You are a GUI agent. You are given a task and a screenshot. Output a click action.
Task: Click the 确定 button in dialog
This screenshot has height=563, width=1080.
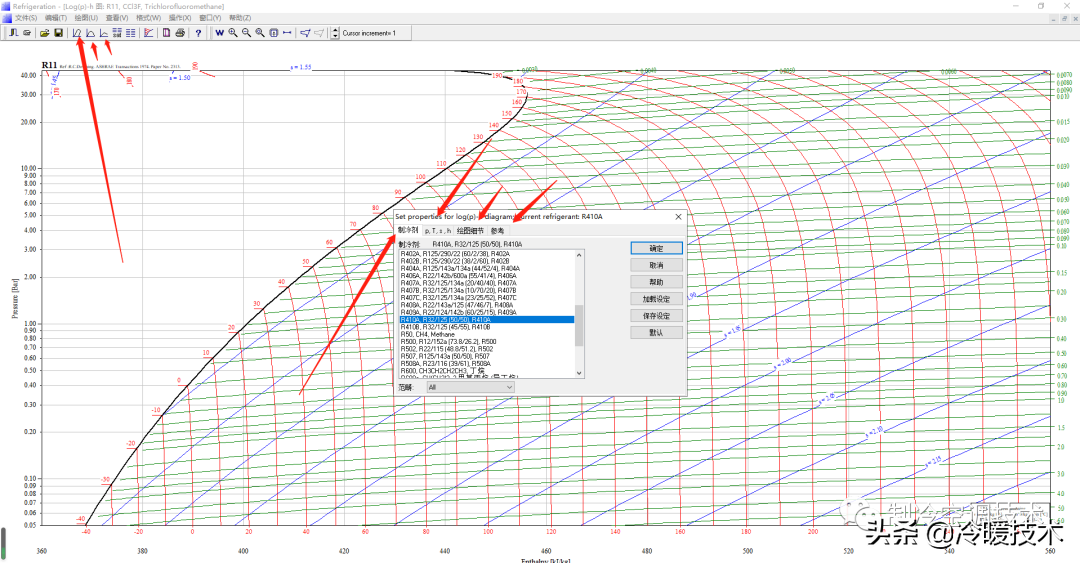pyautogui.click(x=656, y=248)
